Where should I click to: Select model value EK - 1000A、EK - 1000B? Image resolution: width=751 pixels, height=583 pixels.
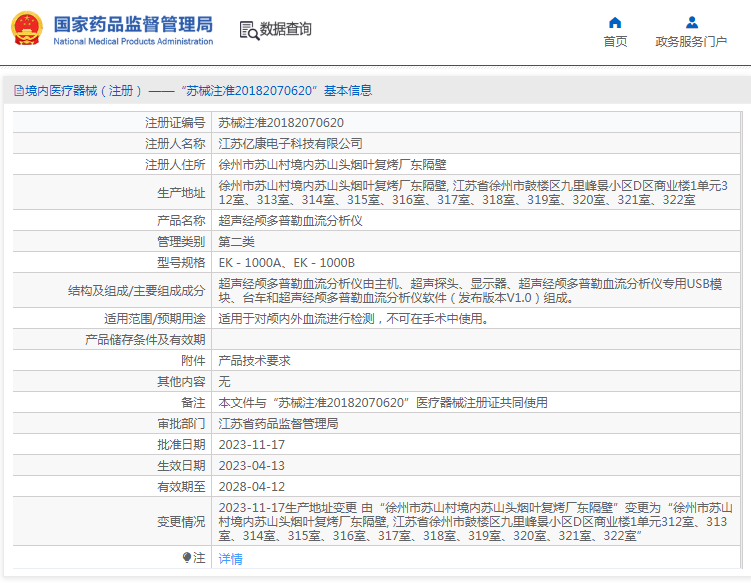click(286, 263)
